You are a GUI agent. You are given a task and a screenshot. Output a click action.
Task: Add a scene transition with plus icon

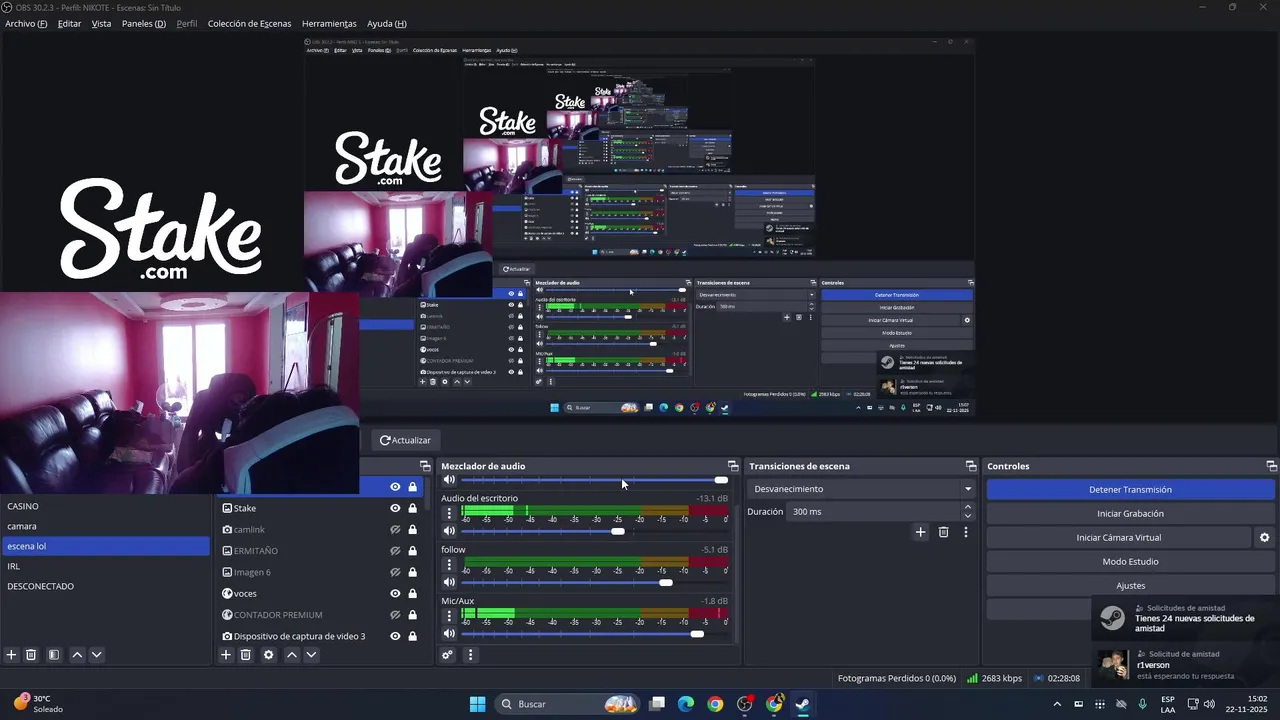[921, 532]
